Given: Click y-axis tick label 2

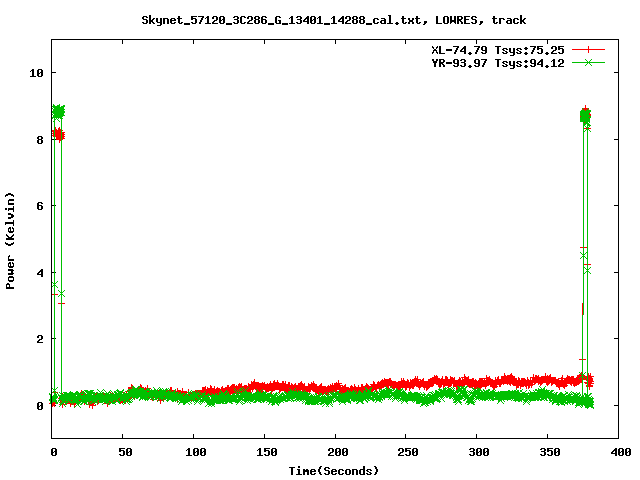Looking at the screenshot, I should [40, 339].
